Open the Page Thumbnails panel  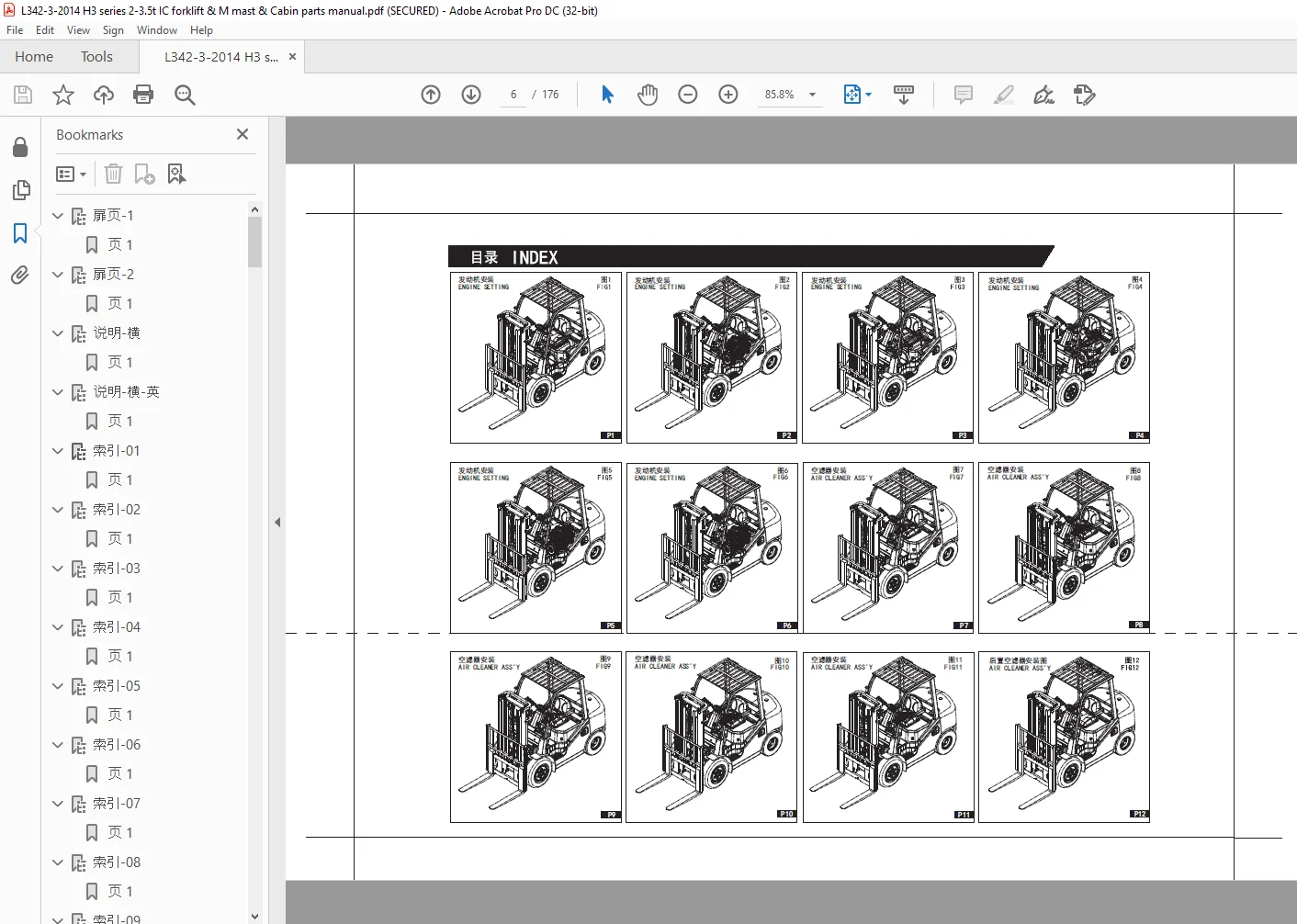20,190
